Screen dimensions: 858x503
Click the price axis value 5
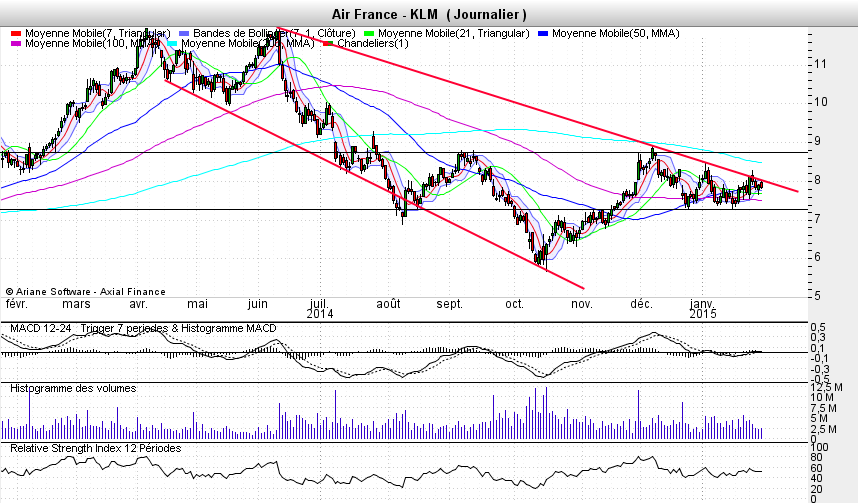[x=817, y=296]
